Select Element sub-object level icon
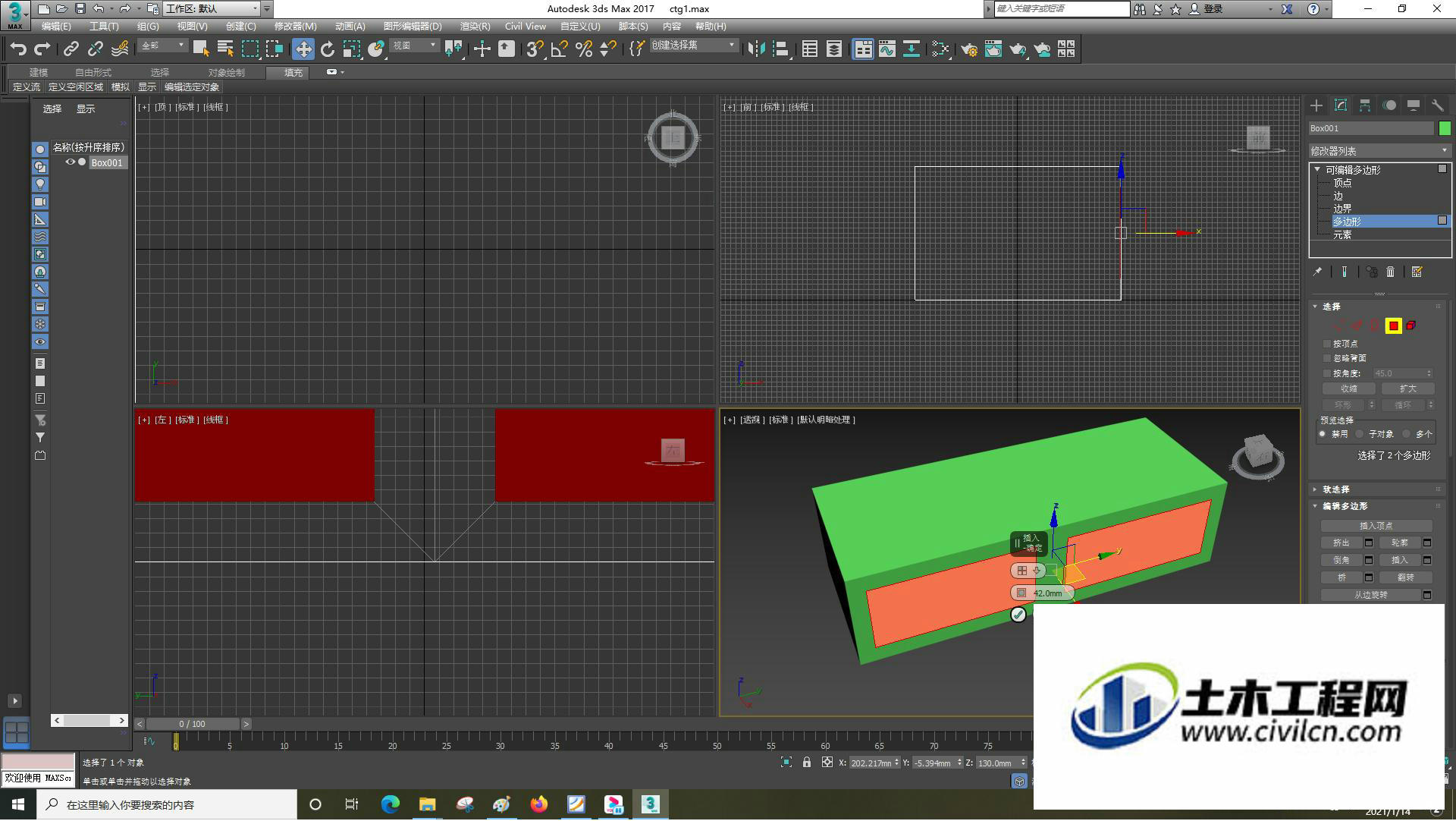This screenshot has width=1456, height=821. 1411,326
